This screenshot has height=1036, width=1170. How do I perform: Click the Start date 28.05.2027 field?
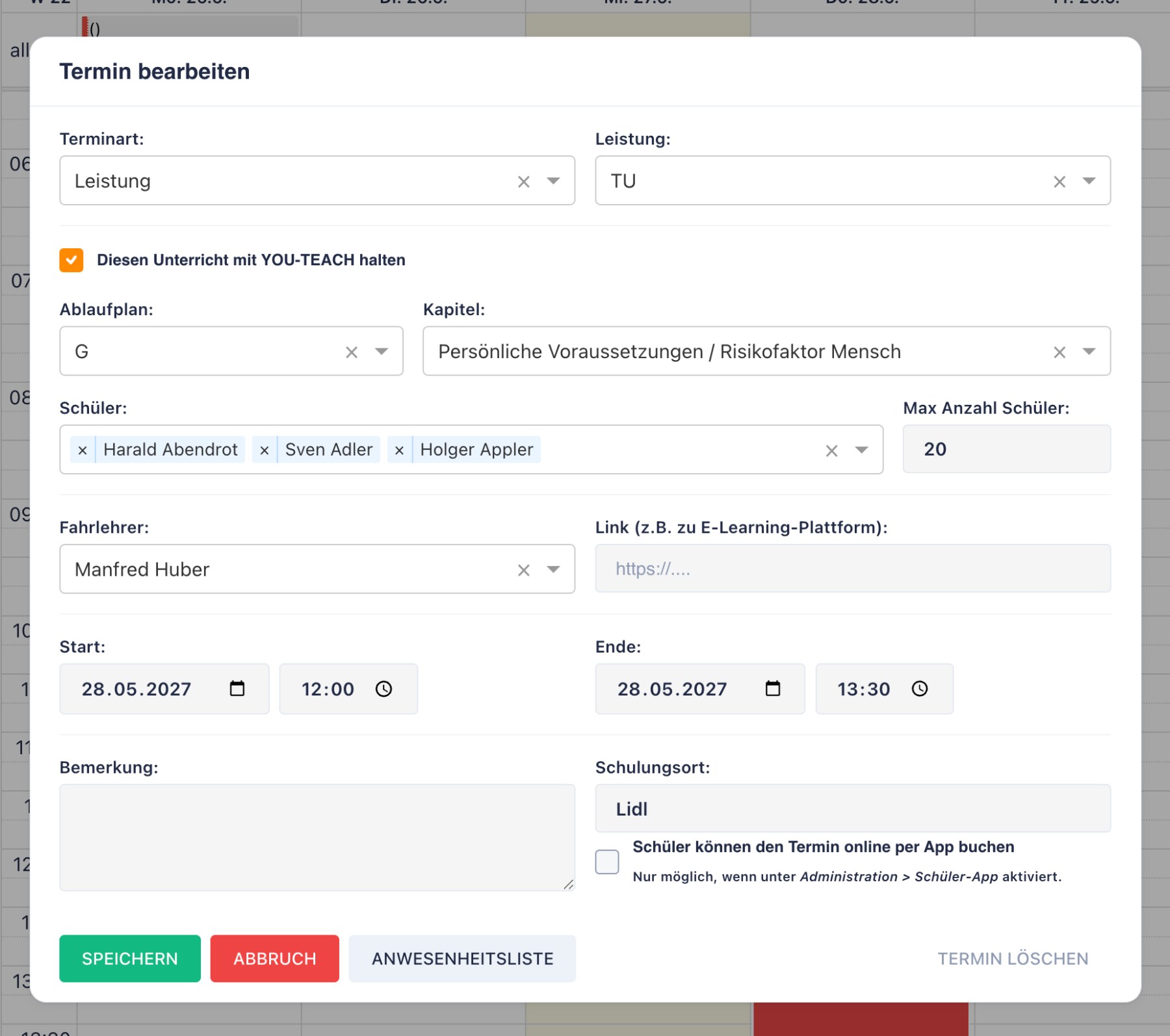click(164, 689)
